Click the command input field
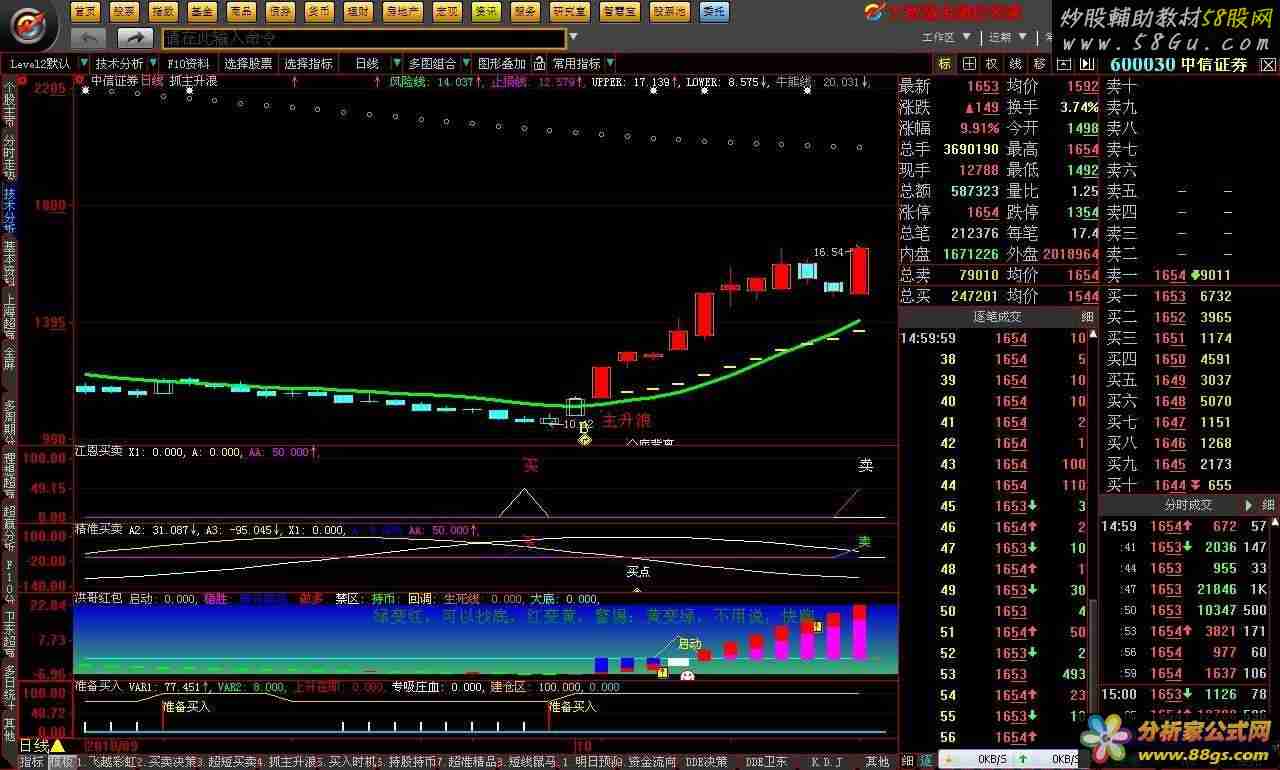 (x=364, y=38)
